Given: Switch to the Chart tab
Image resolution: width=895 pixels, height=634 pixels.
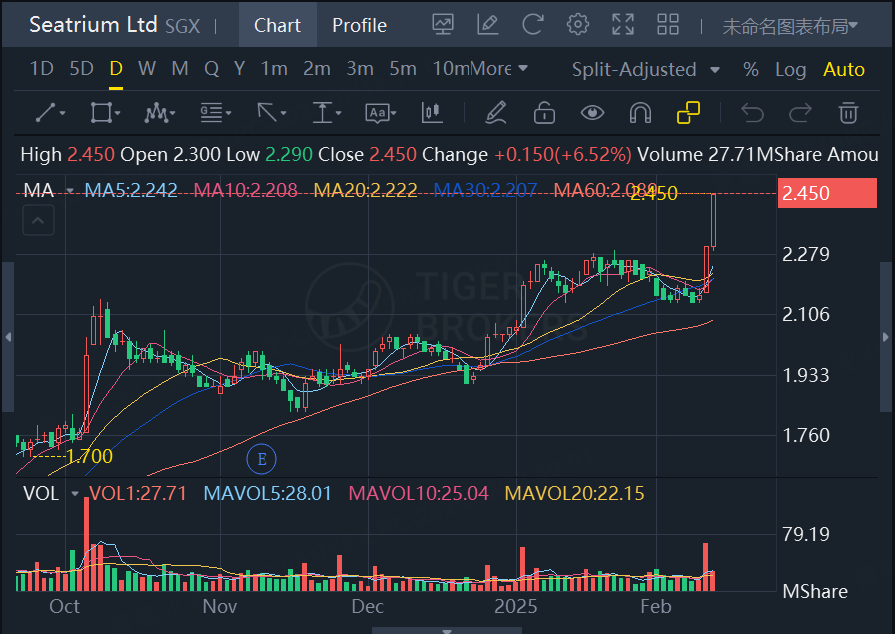Looking at the screenshot, I should coord(277,25).
